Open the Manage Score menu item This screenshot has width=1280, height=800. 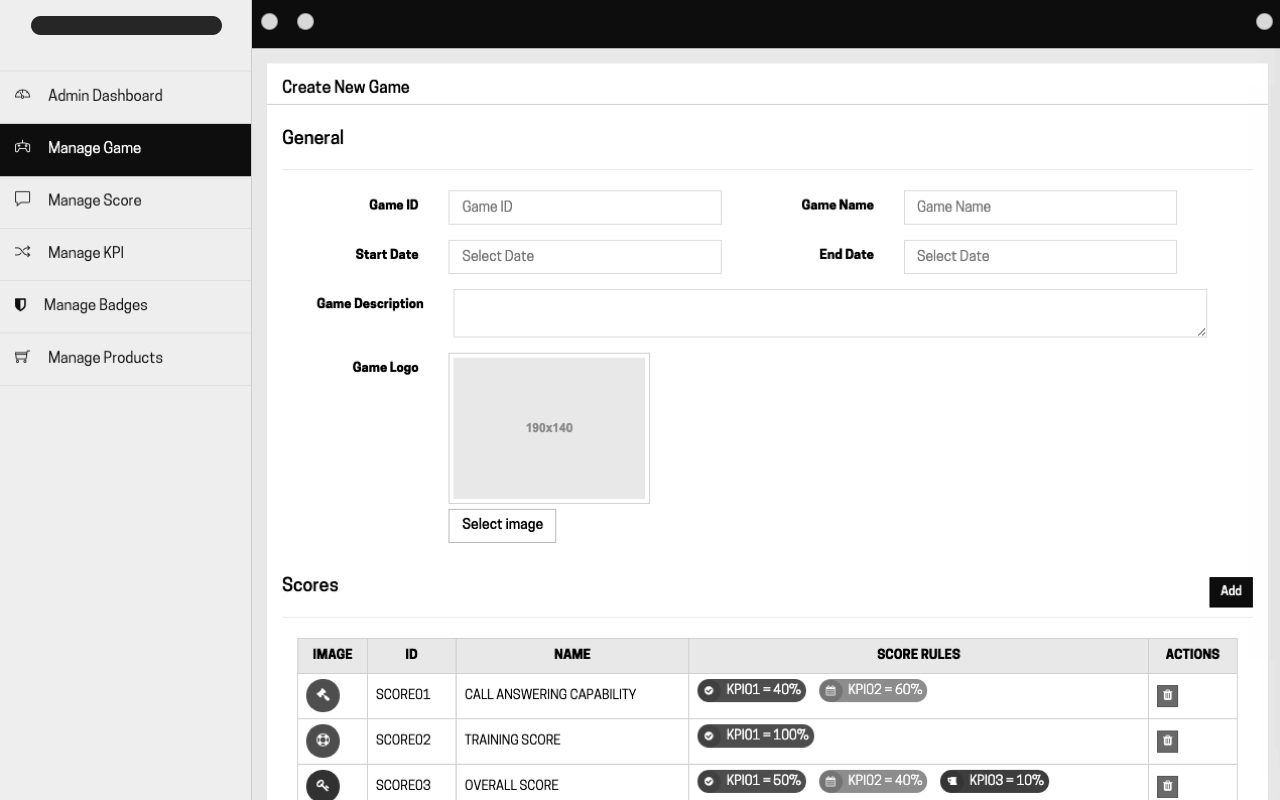[95, 200]
